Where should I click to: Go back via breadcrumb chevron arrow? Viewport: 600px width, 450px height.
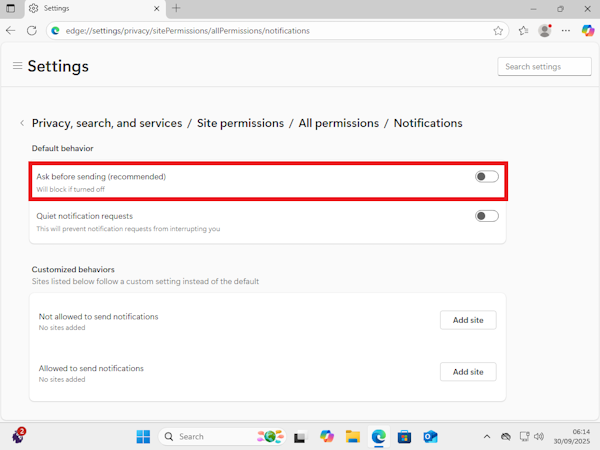pyautogui.click(x=22, y=123)
